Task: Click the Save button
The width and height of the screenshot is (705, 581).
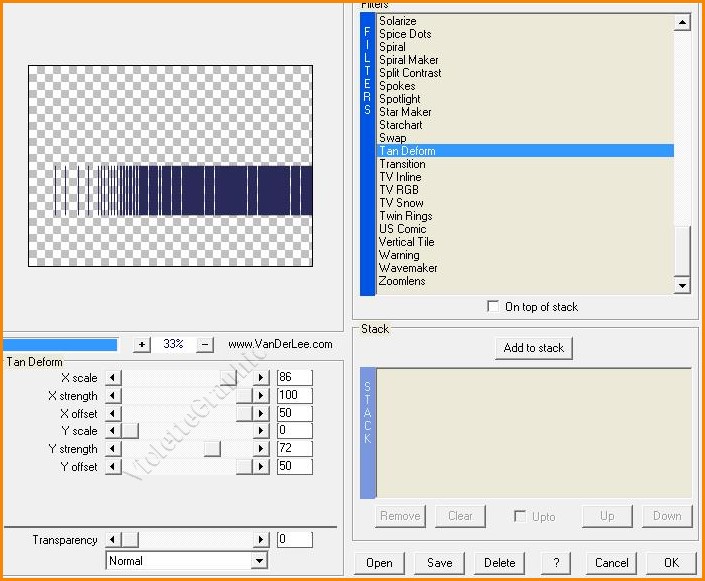Action: [x=440, y=563]
